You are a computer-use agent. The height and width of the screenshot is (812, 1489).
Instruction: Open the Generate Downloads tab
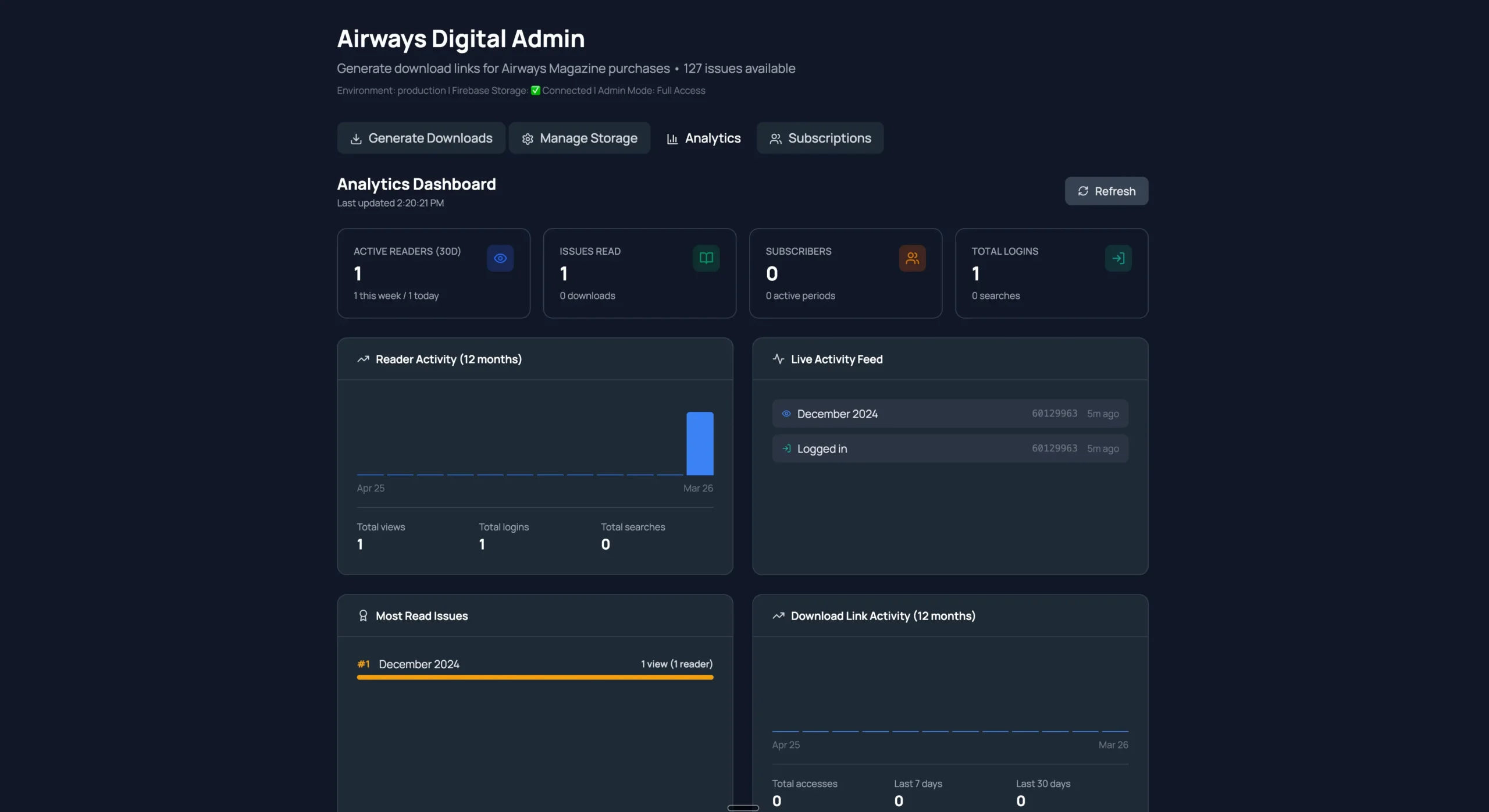[421, 138]
